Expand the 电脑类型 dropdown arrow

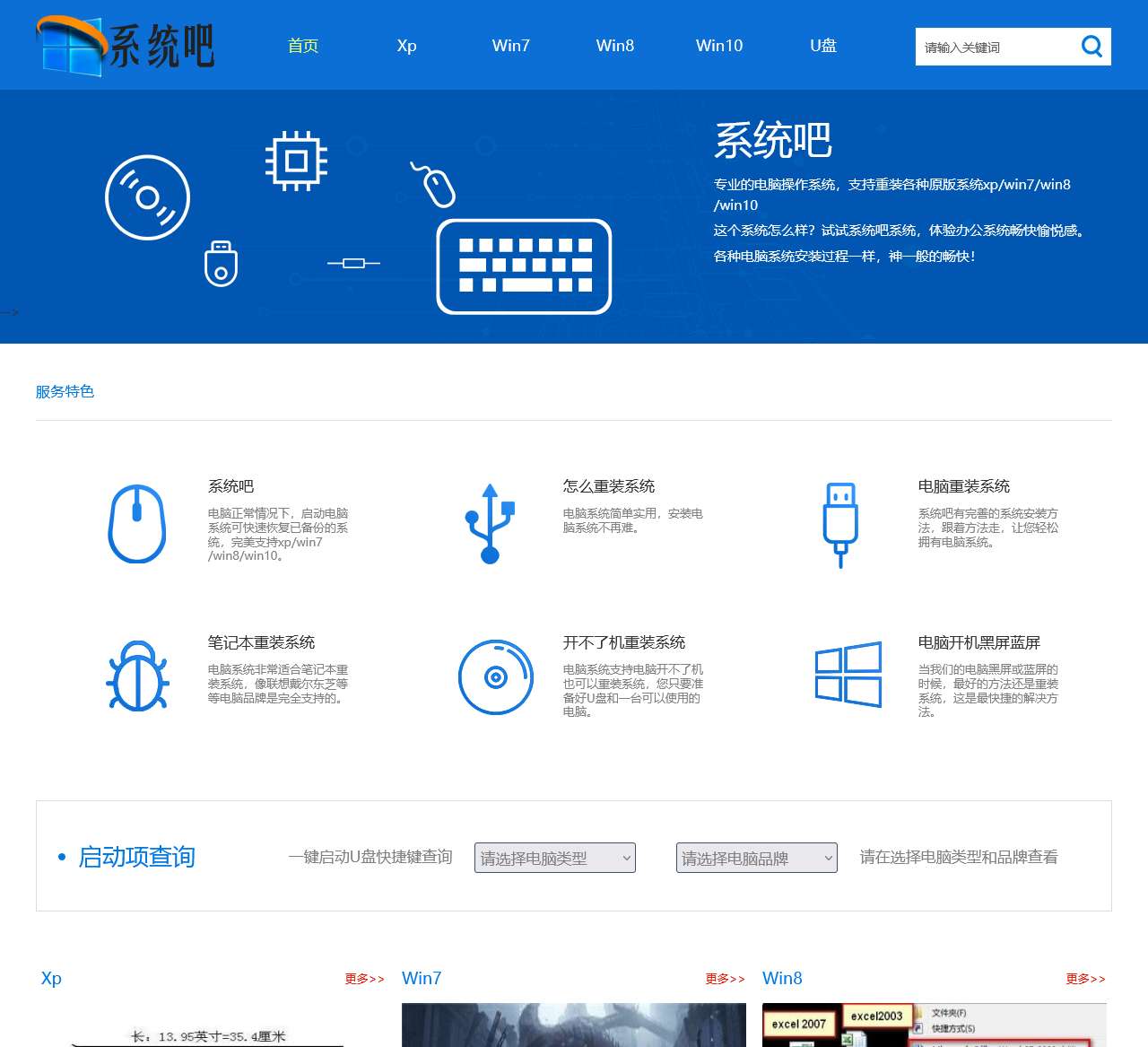pyautogui.click(x=626, y=858)
